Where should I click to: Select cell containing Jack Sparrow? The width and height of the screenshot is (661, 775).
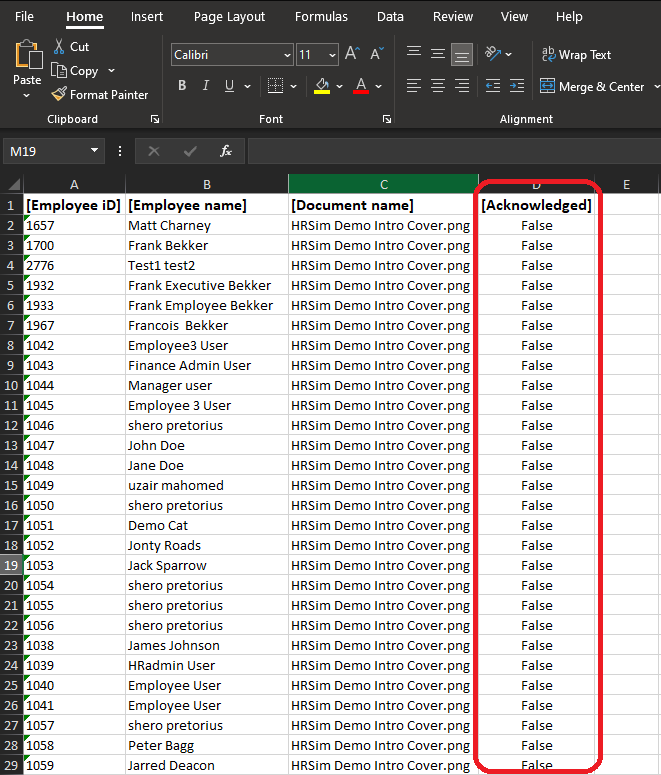(x=207, y=565)
